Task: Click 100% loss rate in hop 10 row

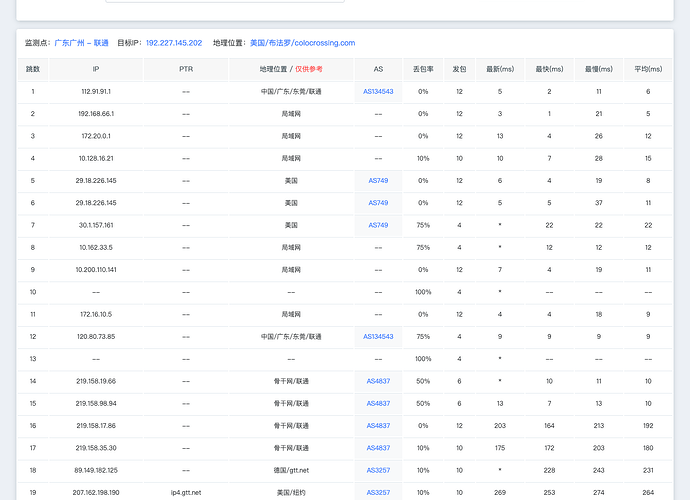Action: [x=423, y=292]
